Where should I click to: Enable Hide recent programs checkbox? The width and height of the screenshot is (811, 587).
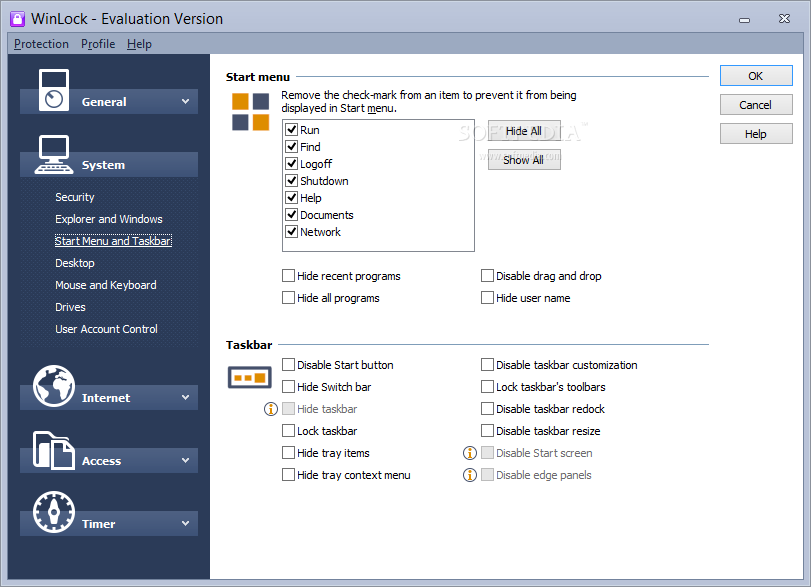pyautogui.click(x=288, y=276)
